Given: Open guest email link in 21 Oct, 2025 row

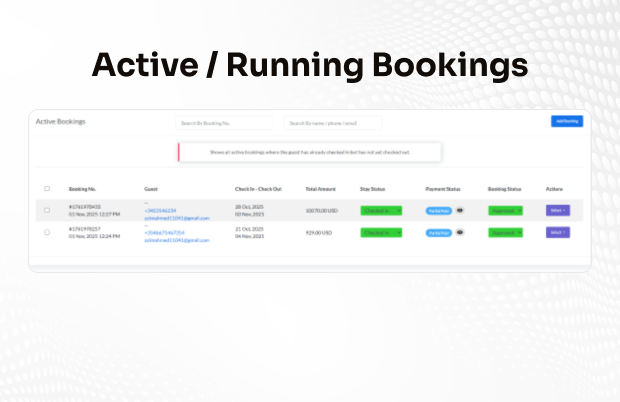Looking at the screenshot, I should [x=177, y=240].
